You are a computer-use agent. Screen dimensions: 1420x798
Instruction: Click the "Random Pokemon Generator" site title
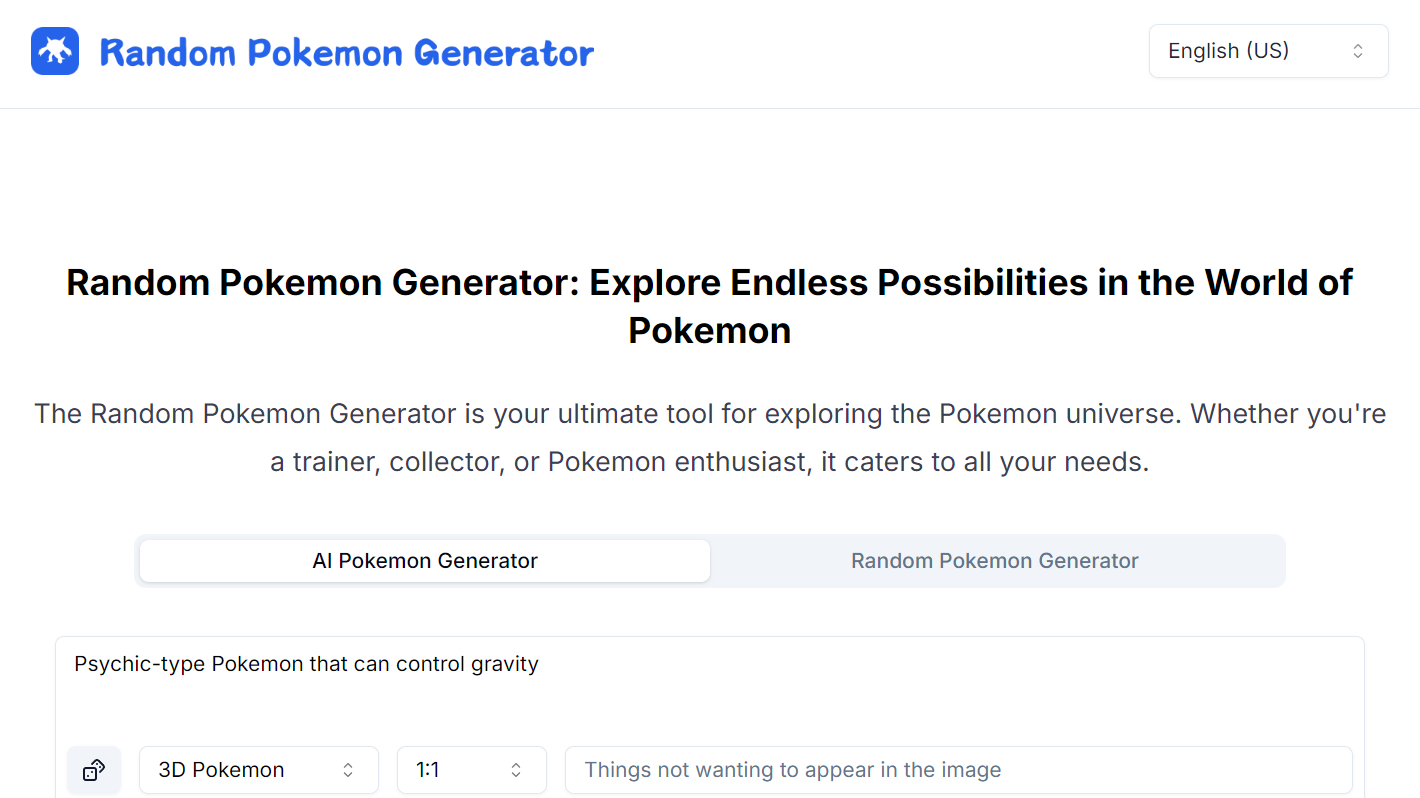345,52
